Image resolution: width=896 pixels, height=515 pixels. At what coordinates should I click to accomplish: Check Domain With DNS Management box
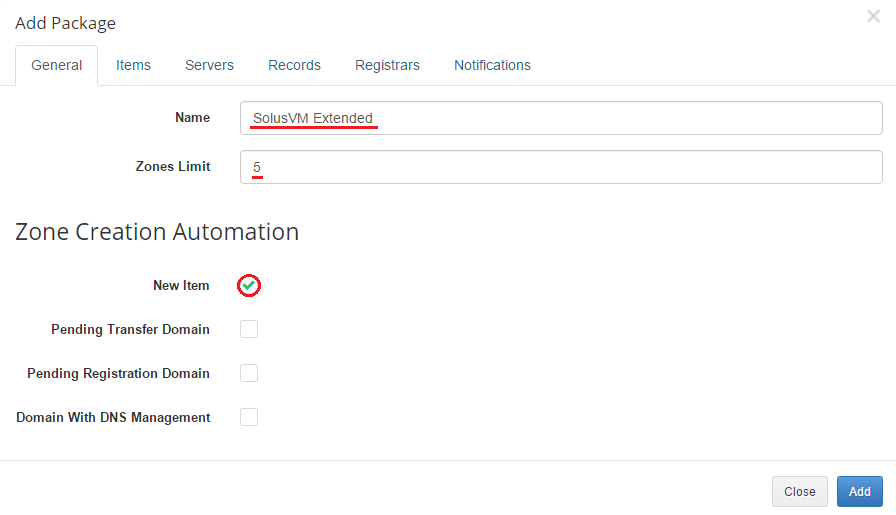point(249,417)
